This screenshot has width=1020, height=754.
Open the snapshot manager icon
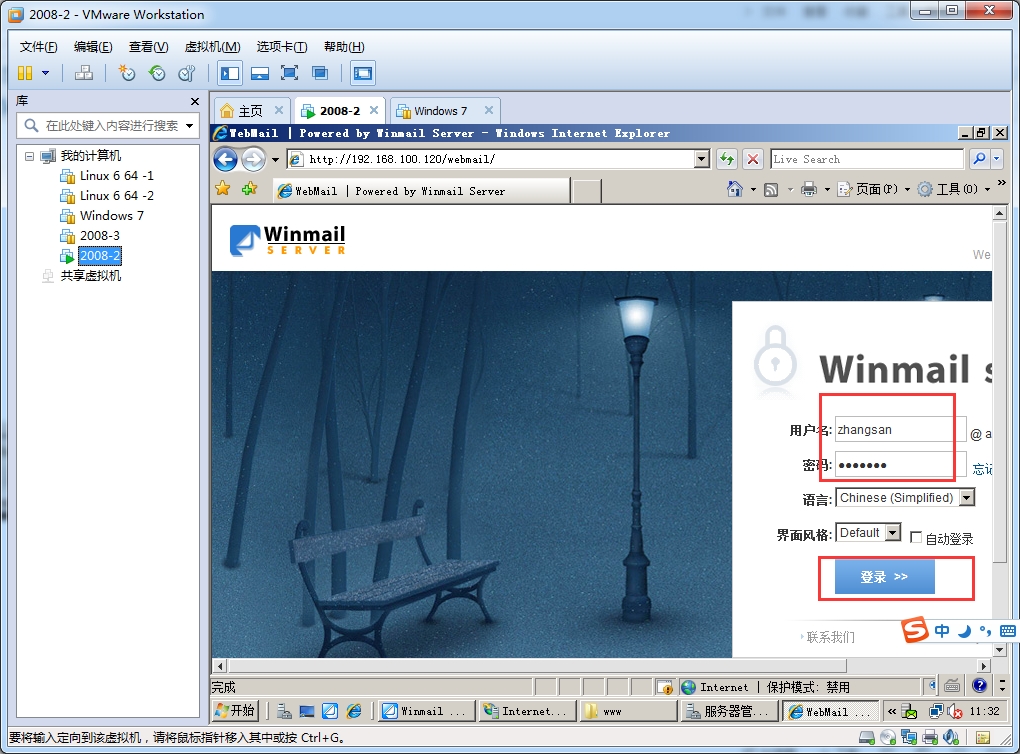[187, 73]
